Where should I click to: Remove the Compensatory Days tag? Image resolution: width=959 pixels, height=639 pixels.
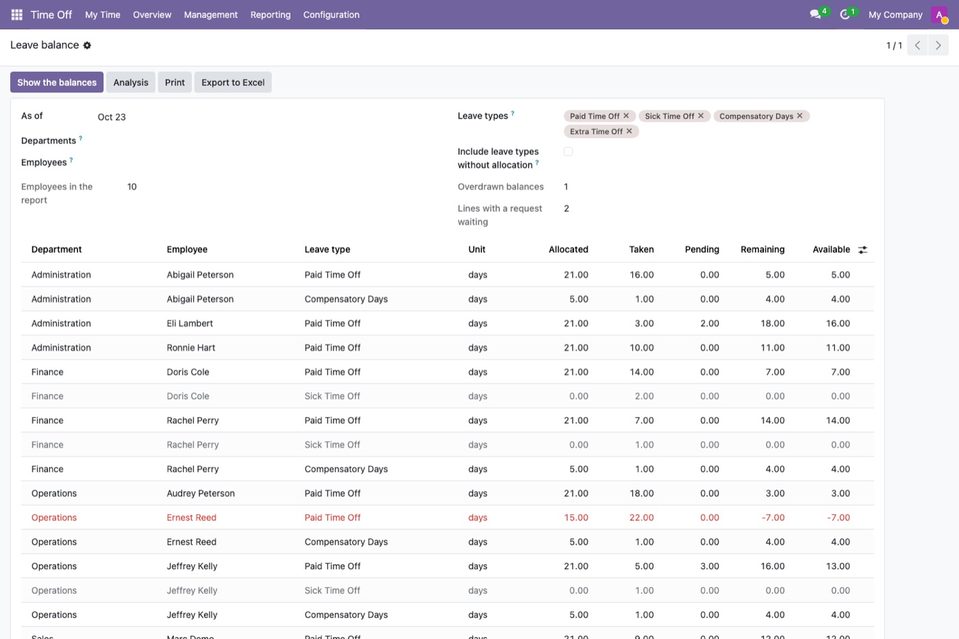pyautogui.click(x=799, y=116)
